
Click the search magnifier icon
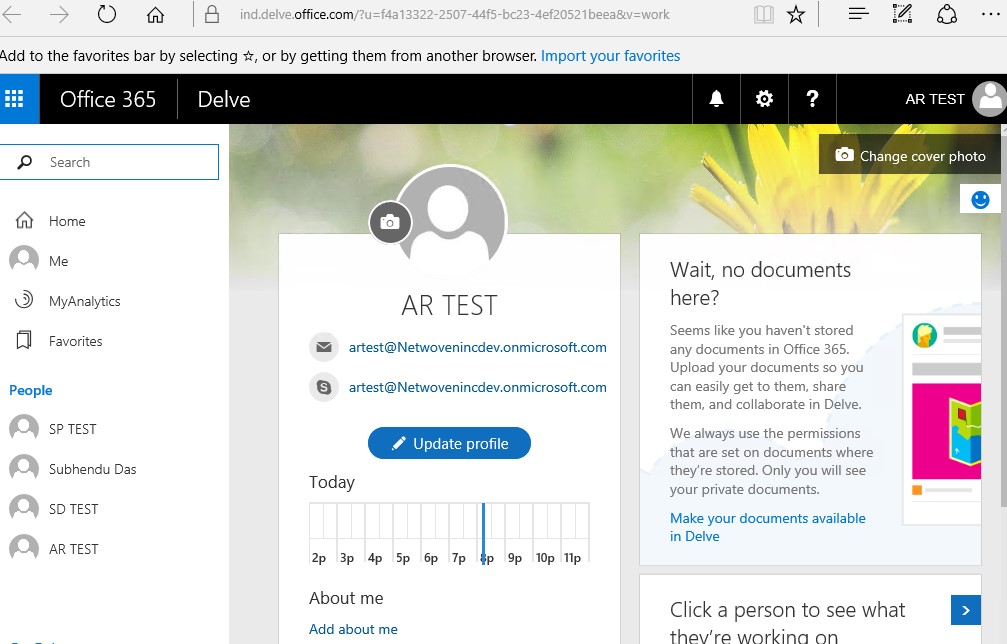tap(25, 162)
